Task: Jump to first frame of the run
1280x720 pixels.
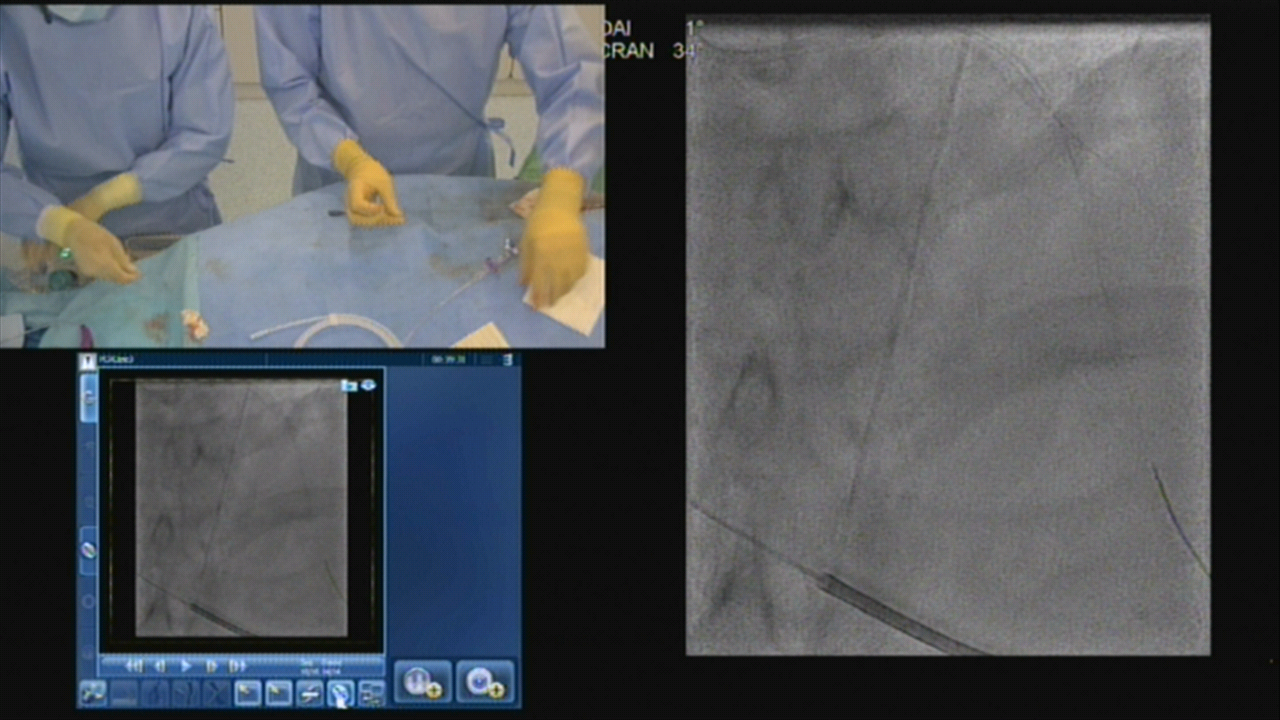Action: [134, 666]
